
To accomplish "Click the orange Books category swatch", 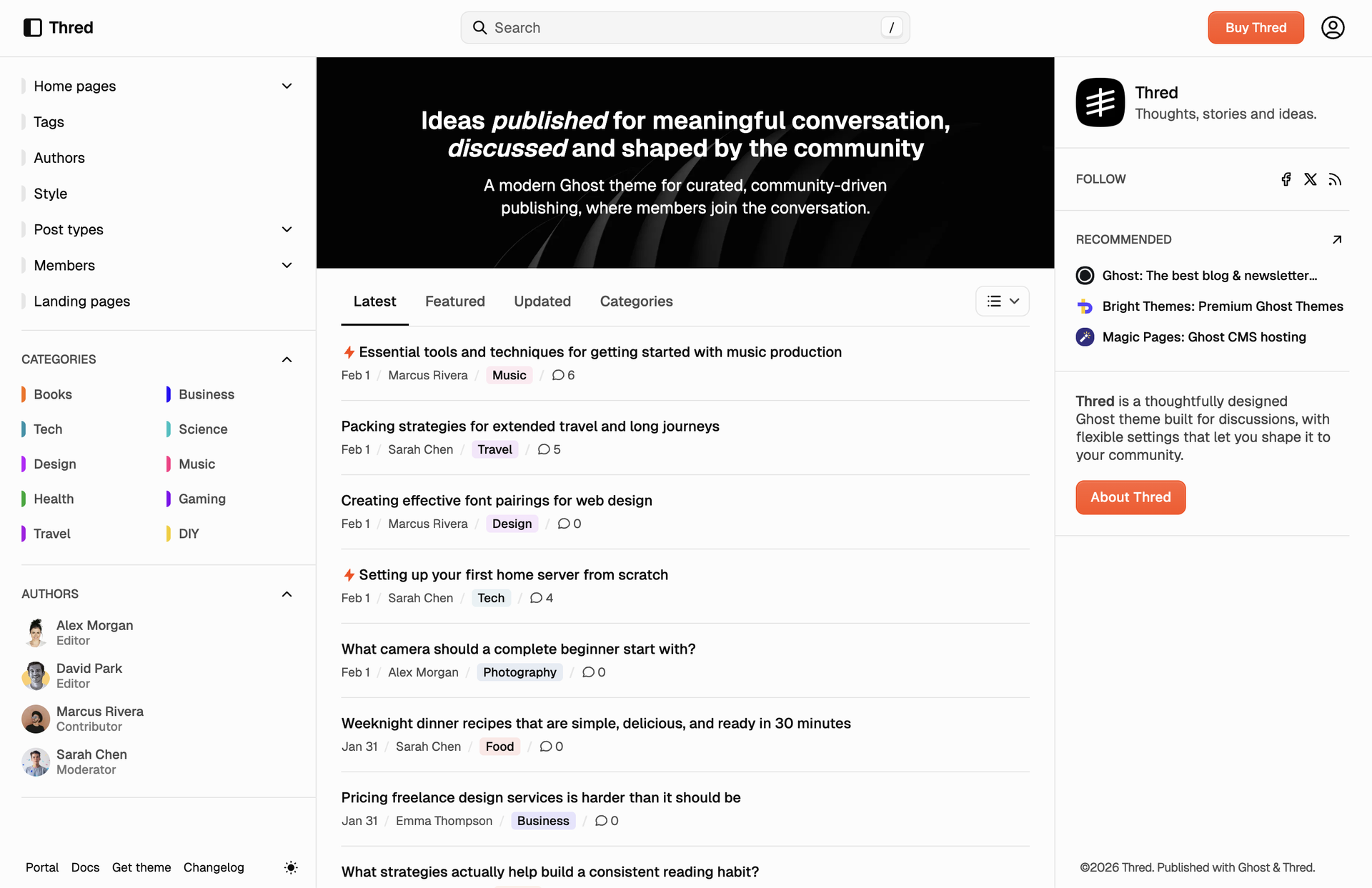I will point(24,394).
